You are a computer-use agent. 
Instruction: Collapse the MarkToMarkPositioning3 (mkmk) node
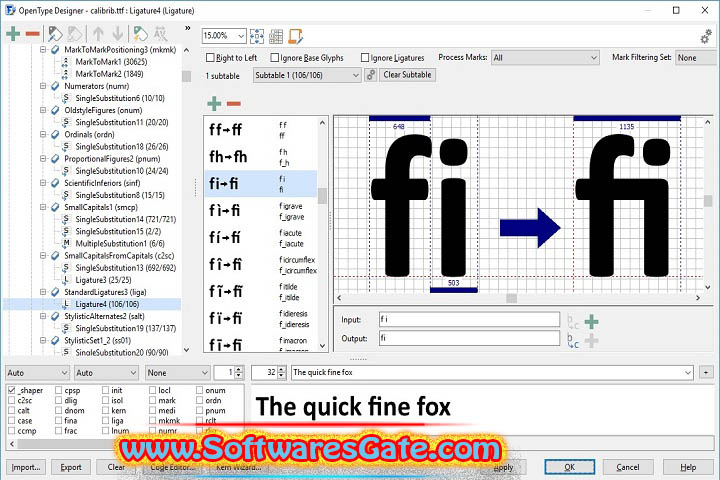point(43,49)
